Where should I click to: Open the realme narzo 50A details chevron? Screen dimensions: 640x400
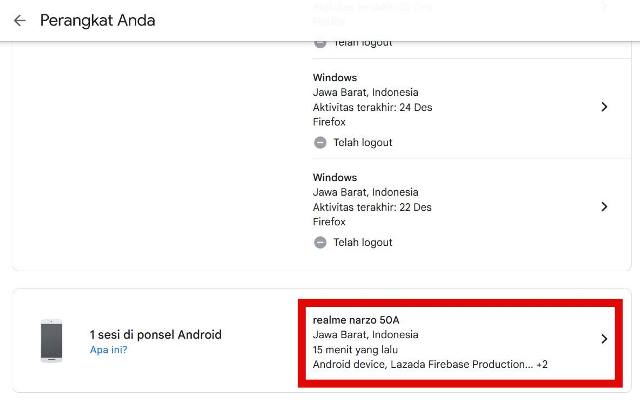(604, 339)
